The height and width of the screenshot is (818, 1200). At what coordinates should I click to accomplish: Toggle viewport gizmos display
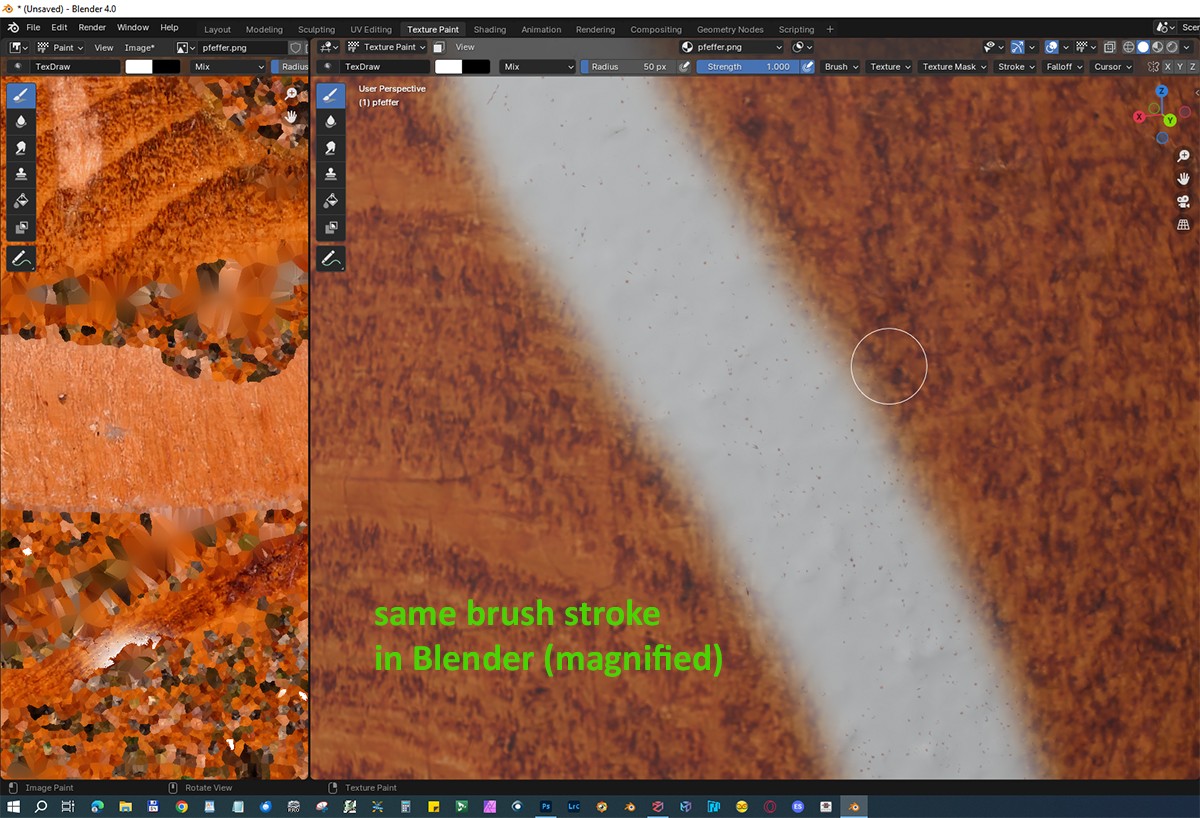(x=1017, y=47)
